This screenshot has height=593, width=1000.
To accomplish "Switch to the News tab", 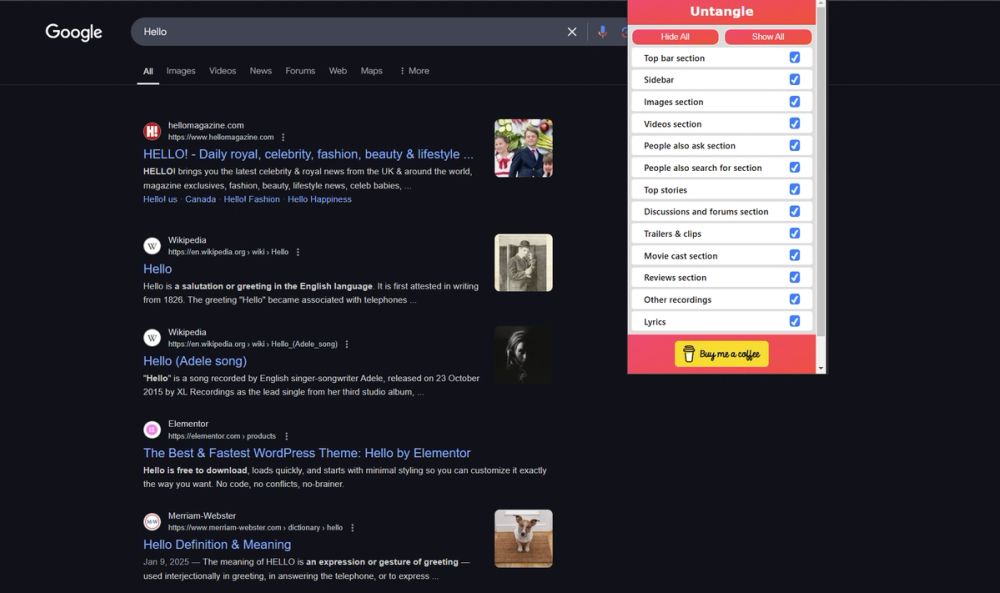I will coord(261,71).
